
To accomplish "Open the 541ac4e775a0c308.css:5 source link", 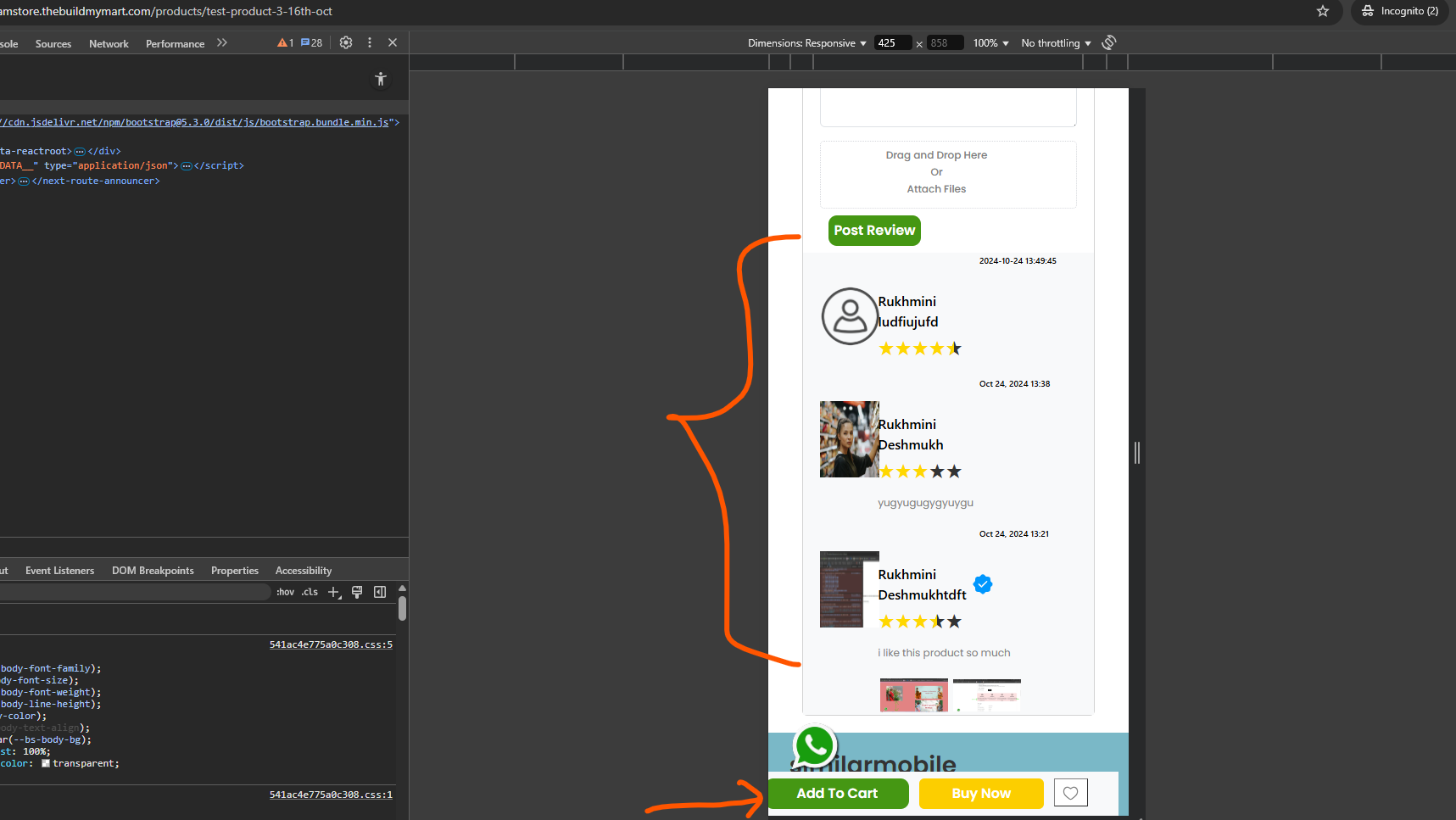I will 331,644.
